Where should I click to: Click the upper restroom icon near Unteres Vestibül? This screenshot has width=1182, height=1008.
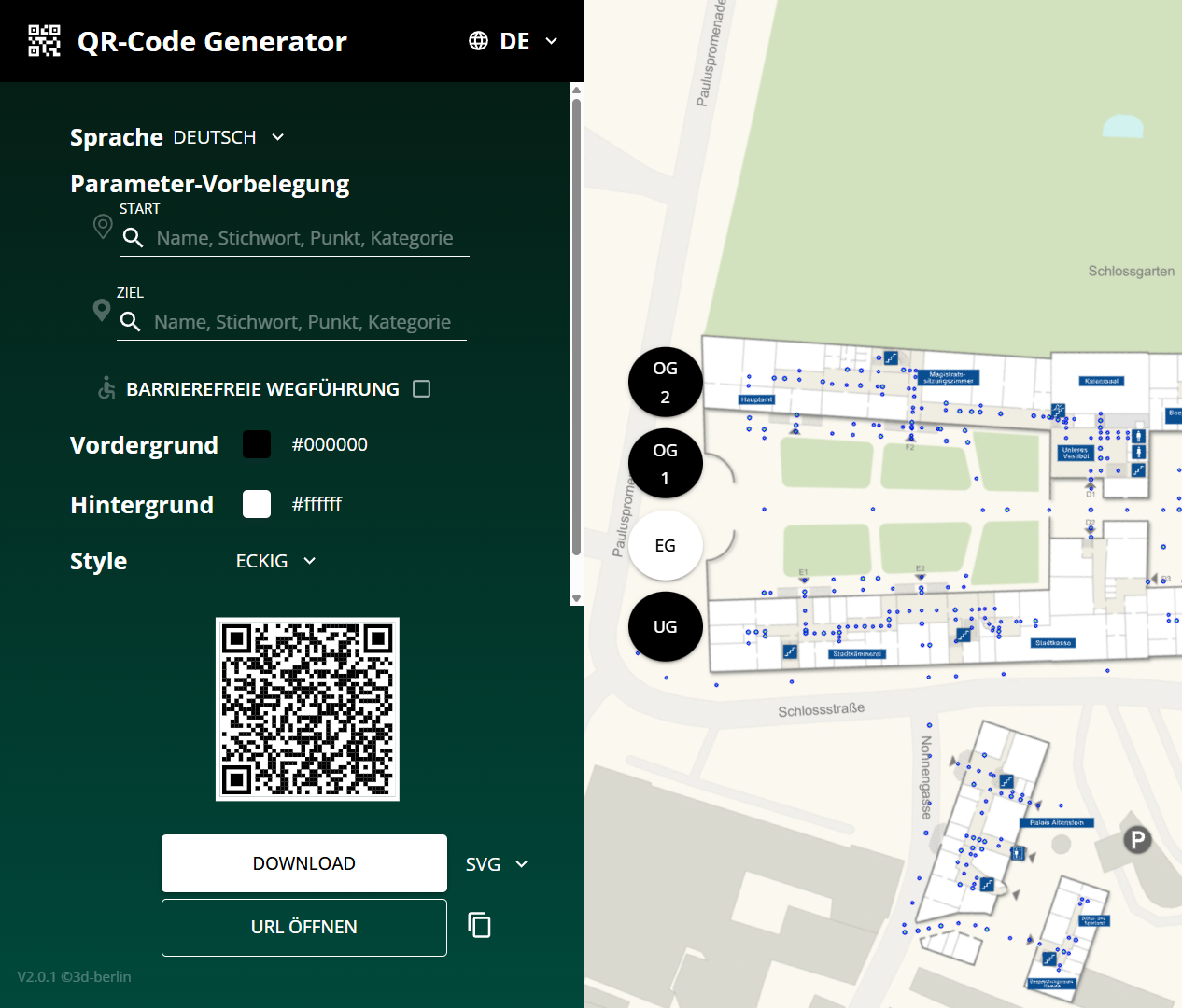click(x=1138, y=436)
